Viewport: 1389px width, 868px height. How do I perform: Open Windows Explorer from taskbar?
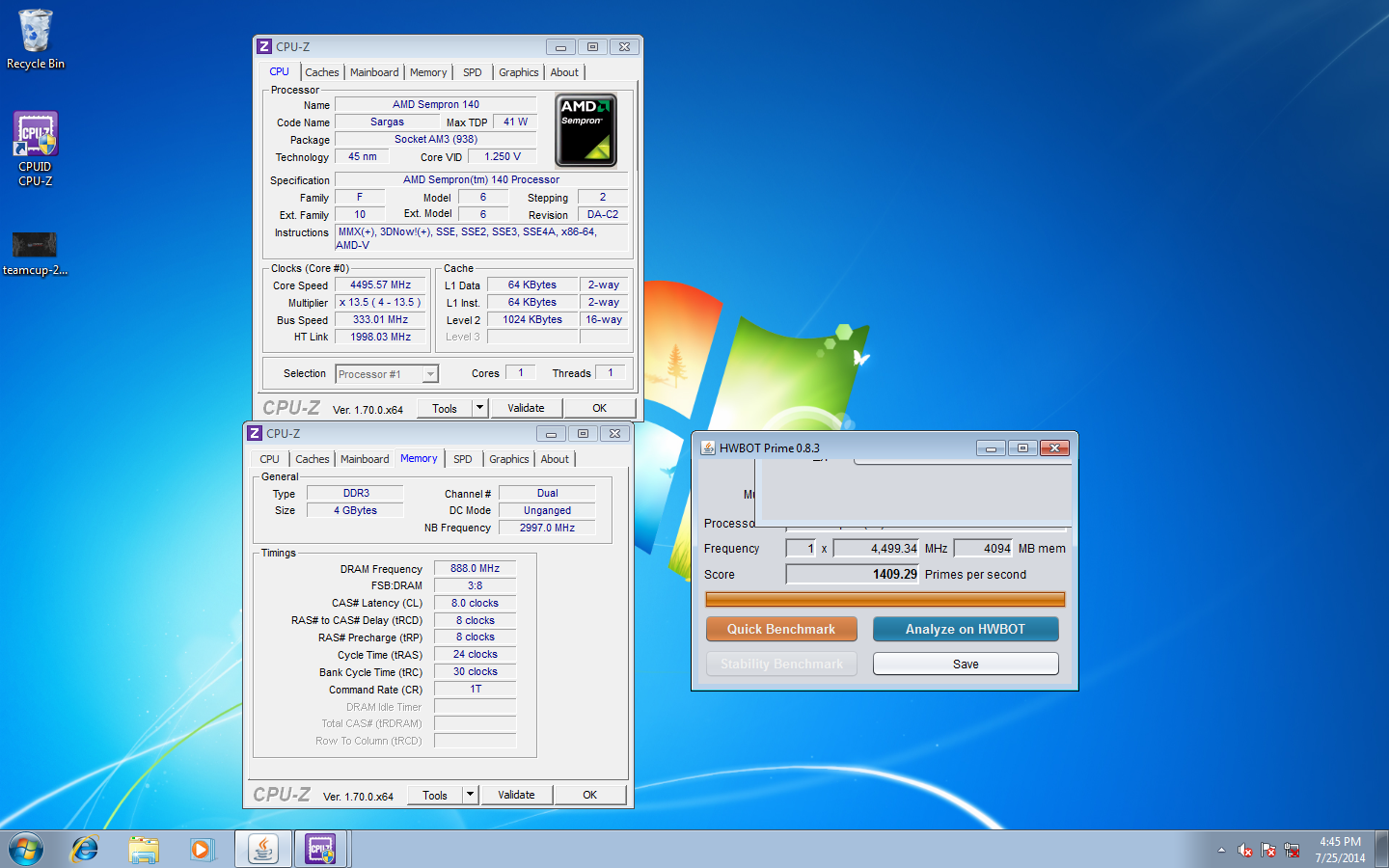(x=144, y=850)
